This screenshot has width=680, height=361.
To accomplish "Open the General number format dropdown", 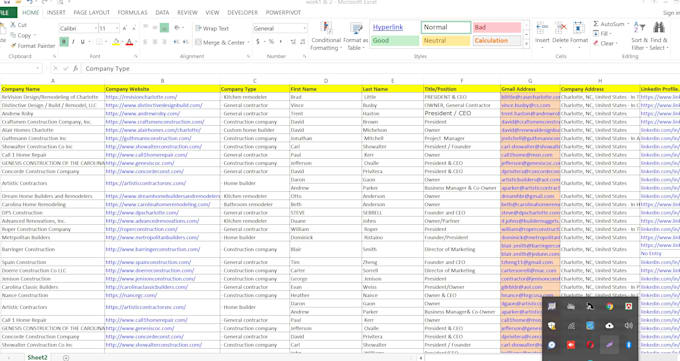I will 305,29.
